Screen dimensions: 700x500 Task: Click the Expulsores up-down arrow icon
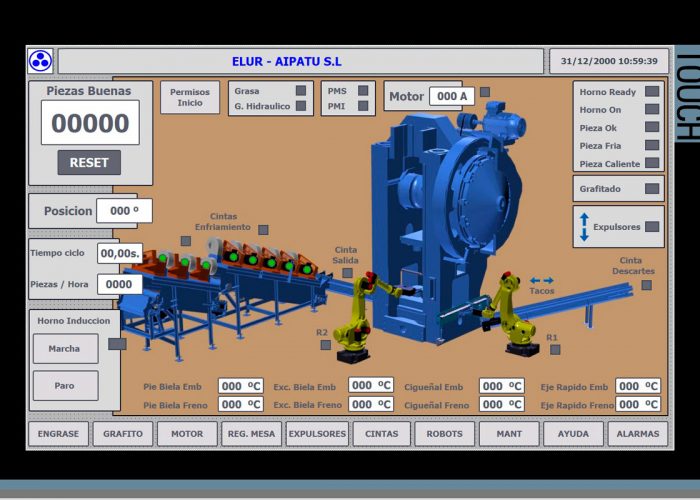[x=585, y=227]
